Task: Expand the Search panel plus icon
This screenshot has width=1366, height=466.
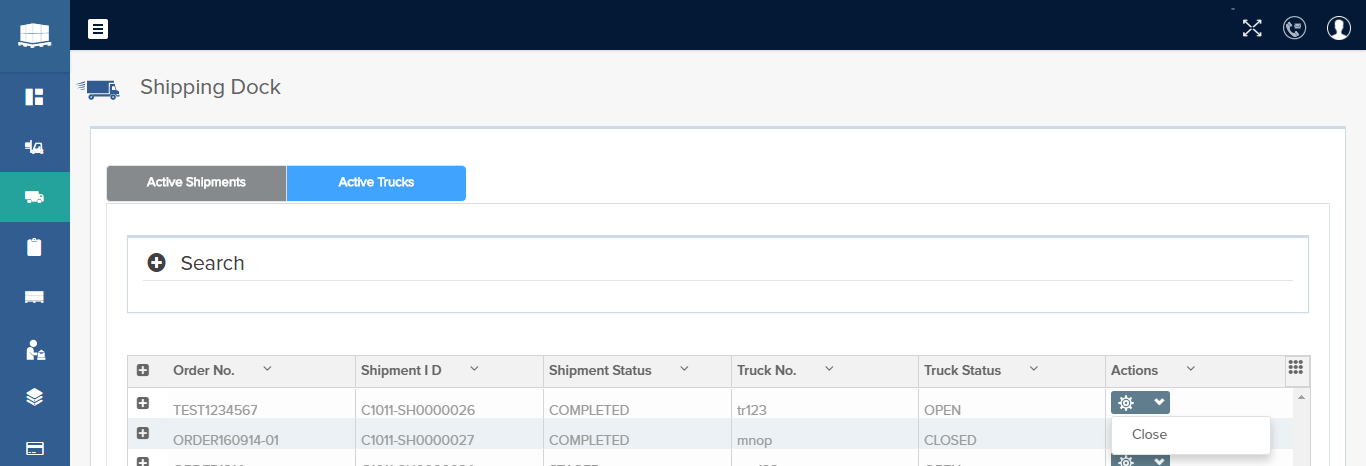Action: point(156,263)
